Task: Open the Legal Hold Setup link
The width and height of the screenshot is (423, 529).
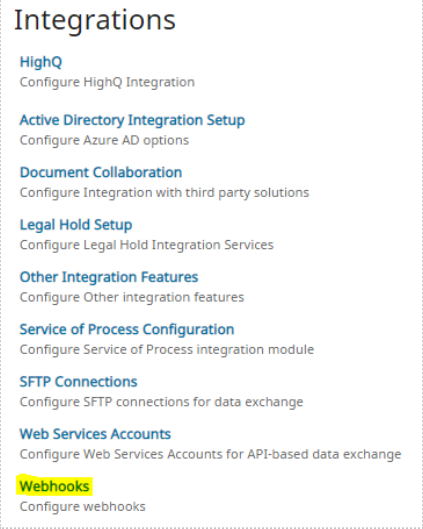Action: coord(76,225)
